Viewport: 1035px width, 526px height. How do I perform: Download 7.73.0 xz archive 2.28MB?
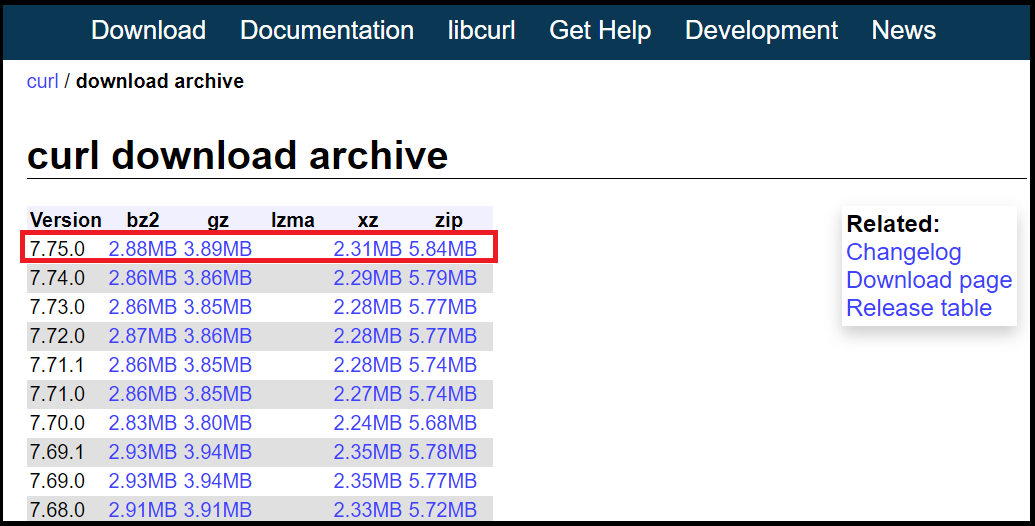pyautogui.click(x=368, y=307)
